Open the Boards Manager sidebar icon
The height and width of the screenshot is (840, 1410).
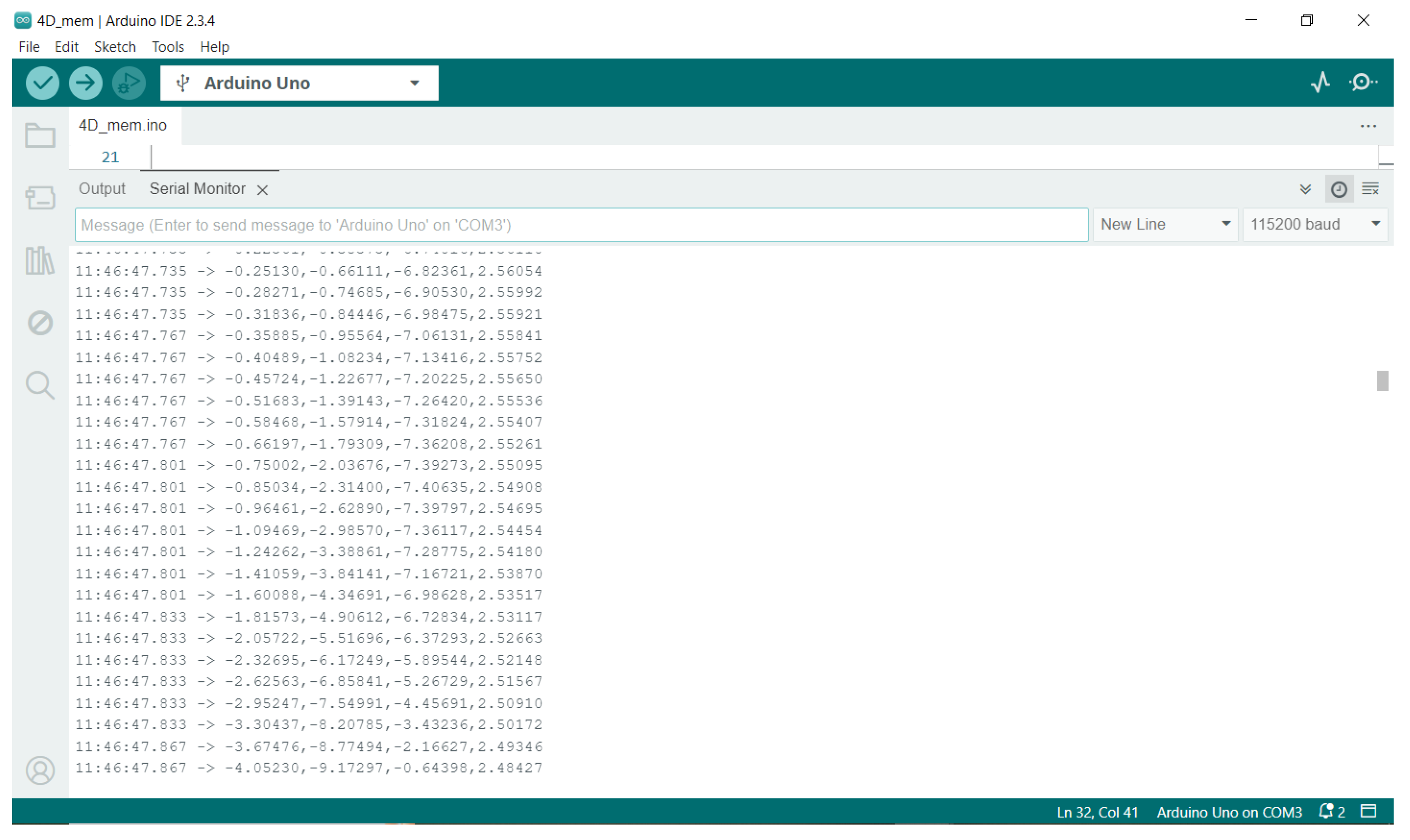pyautogui.click(x=40, y=197)
